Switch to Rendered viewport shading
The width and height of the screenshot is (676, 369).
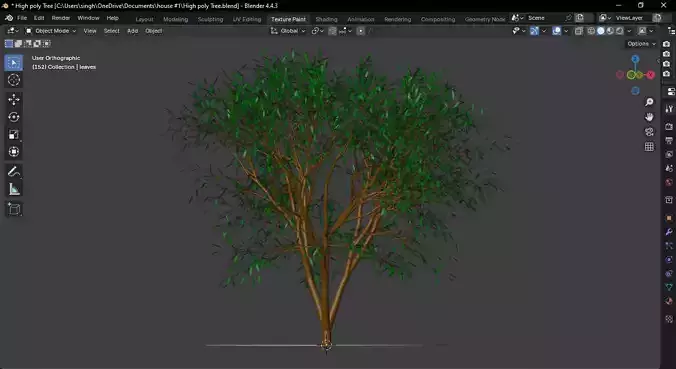point(620,31)
